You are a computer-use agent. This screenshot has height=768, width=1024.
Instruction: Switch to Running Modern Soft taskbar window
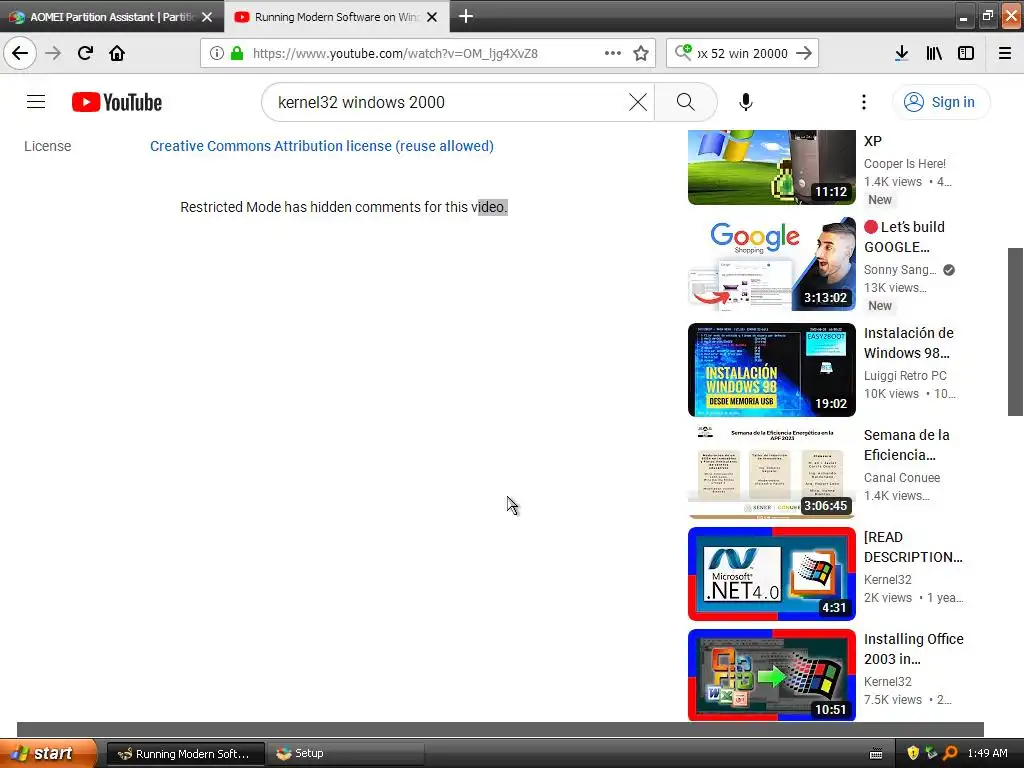point(185,754)
